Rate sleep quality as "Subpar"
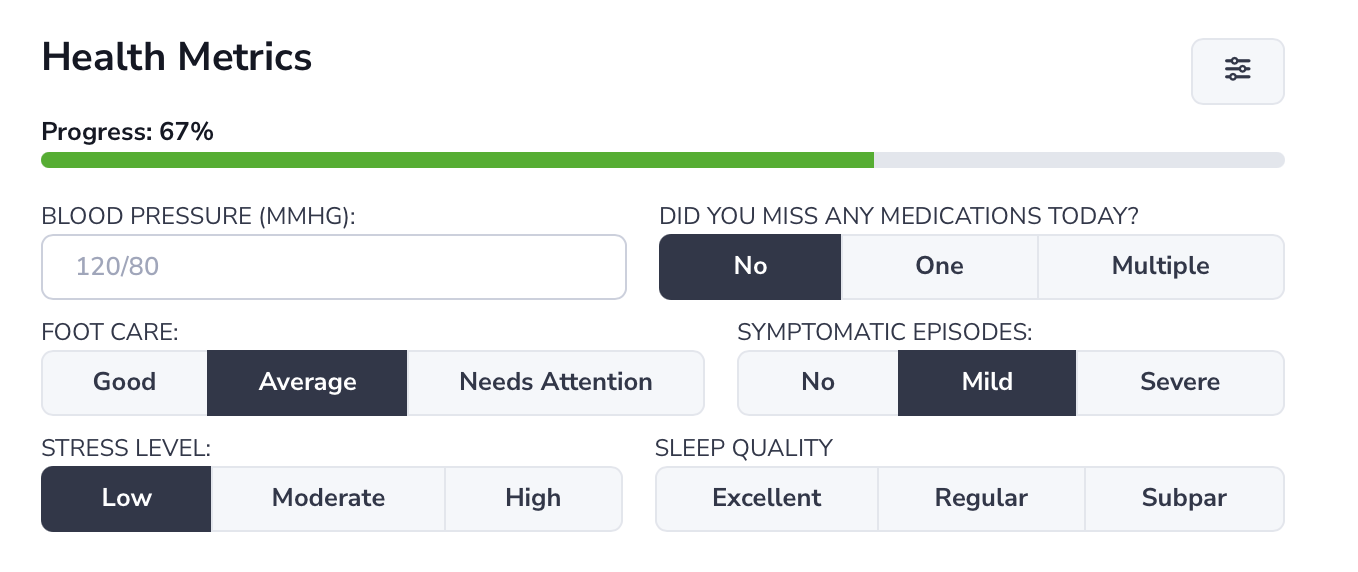This screenshot has width=1358, height=572. [x=1184, y=499]
